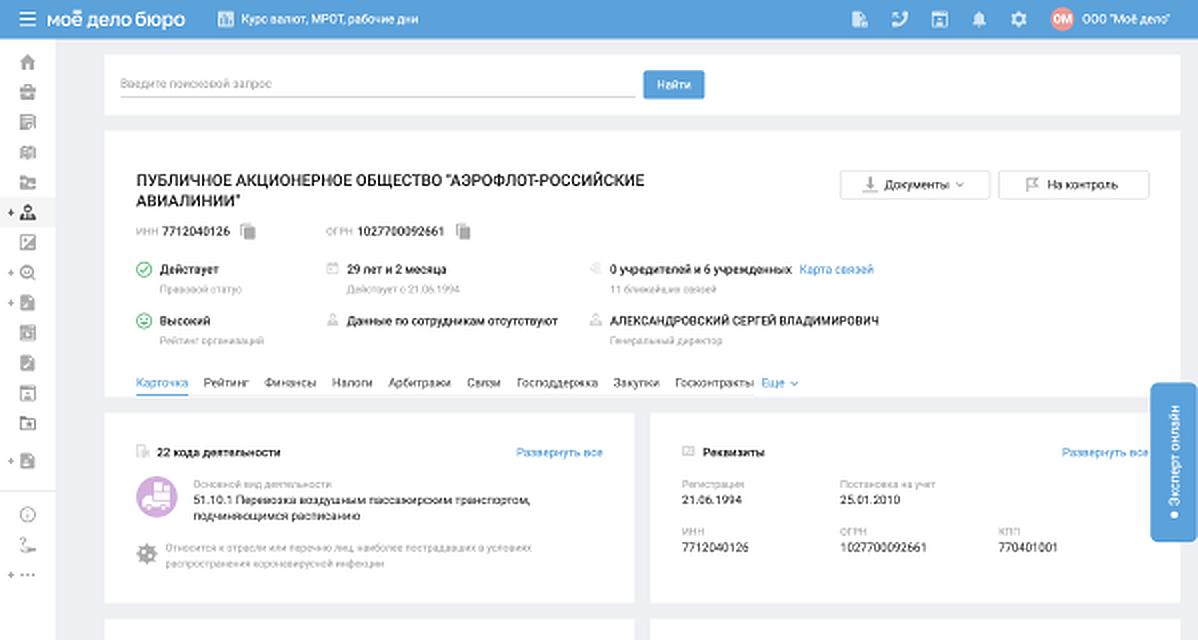Open the Карта связей link

point(837,269)
